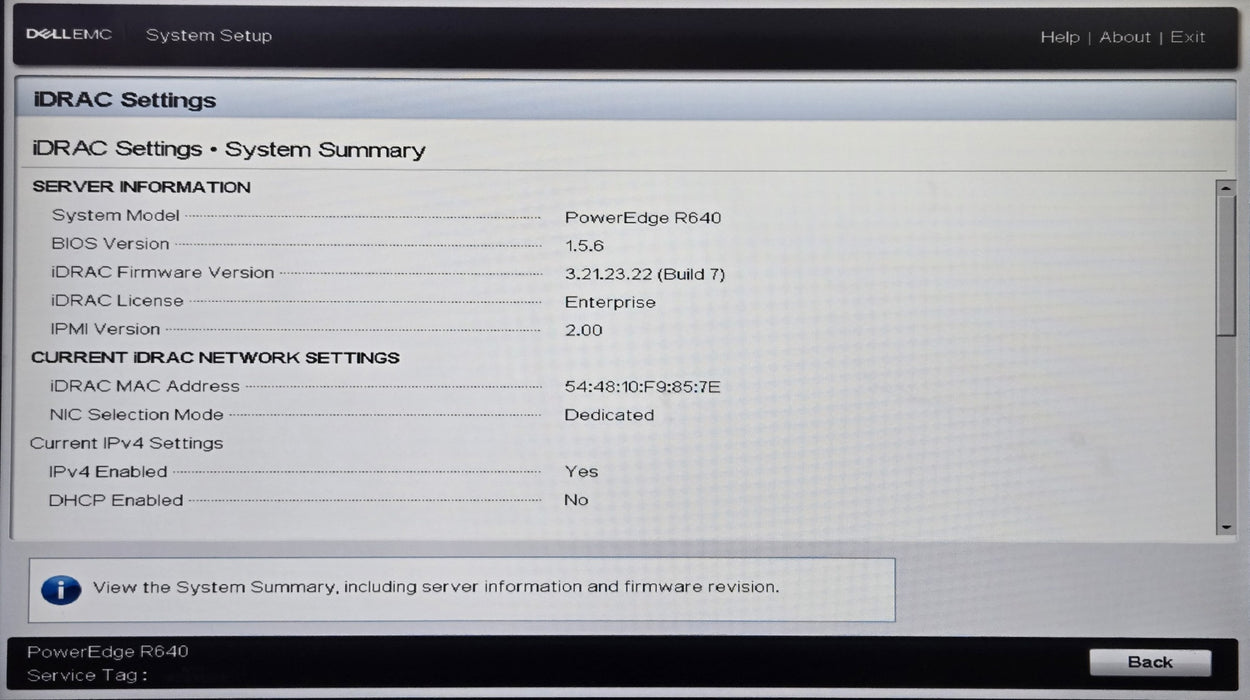Click the PowerEdge R640 footer text

(x=107, y=652)
